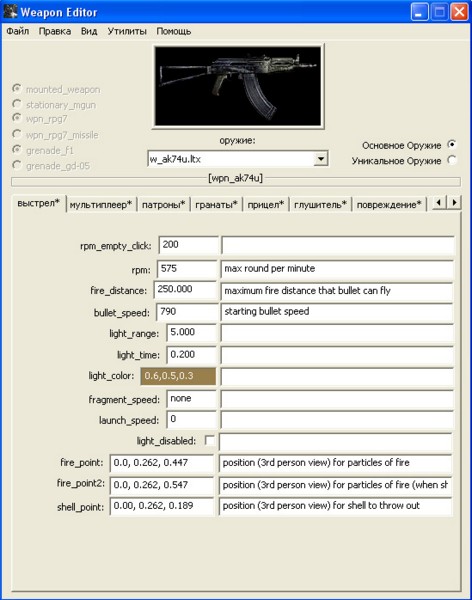Click the [wpn_ak74u] section label
Viewport: 472px width, 600px height.
click(x=235, y=178)
